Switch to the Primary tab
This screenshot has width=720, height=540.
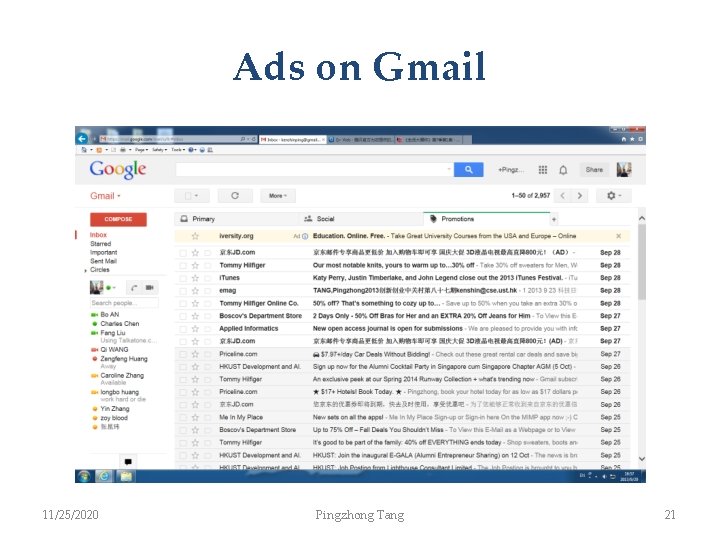236,219
